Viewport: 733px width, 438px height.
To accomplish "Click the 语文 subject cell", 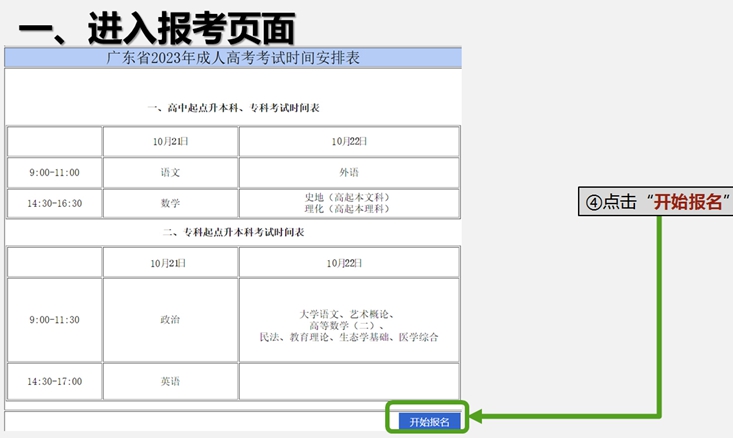I will click(x=170, y=172).
